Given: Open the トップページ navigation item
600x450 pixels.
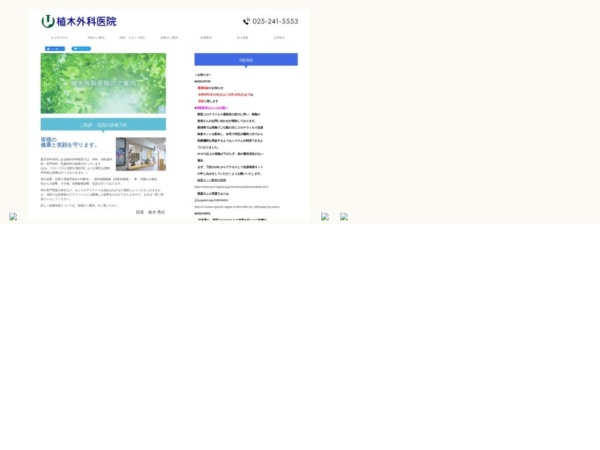Looking at the screenshot, I should [59, 38].
